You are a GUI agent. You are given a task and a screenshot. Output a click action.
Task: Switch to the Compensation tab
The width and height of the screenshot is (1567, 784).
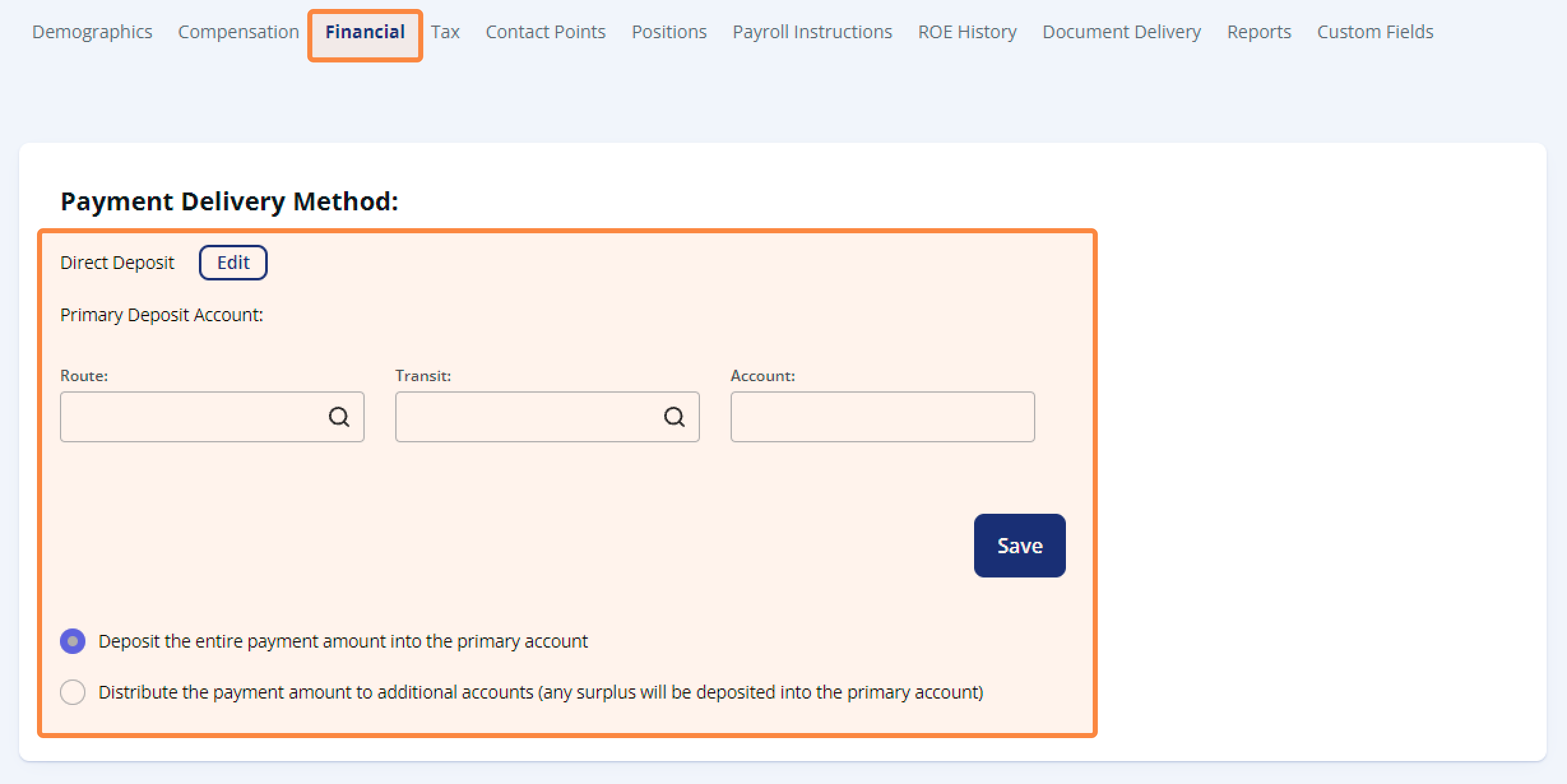[238, 32]
